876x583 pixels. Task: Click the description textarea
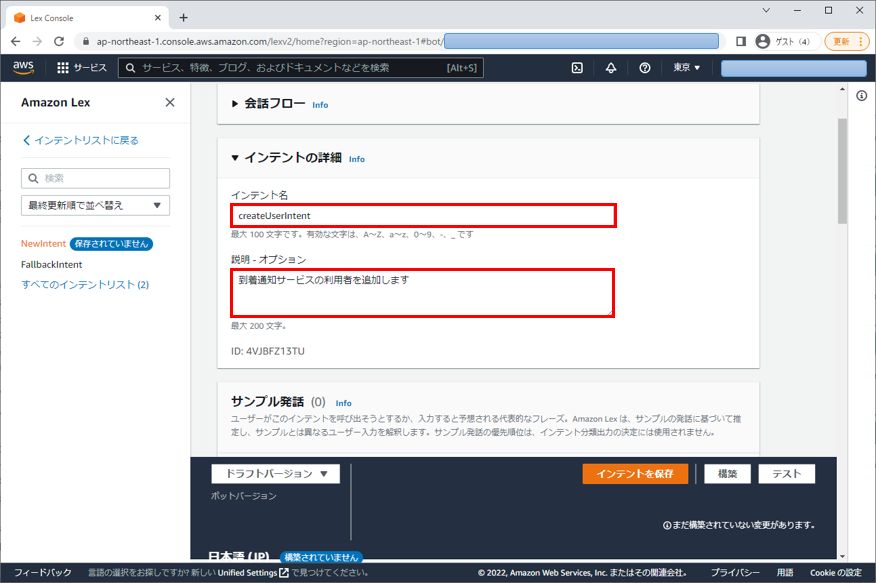click(422, 293)
